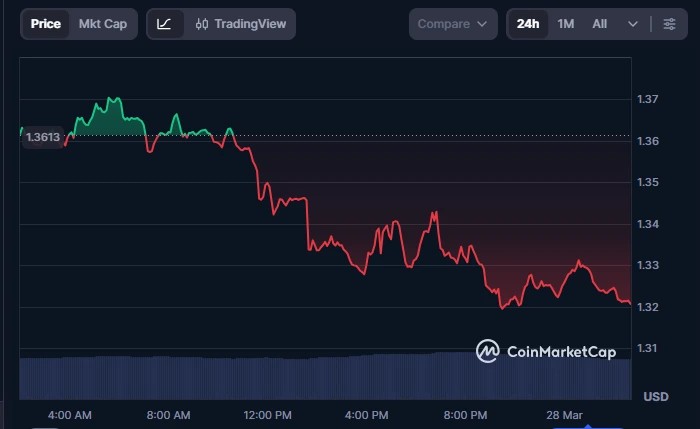Select the 24h time range

click(x=528, y=24)
